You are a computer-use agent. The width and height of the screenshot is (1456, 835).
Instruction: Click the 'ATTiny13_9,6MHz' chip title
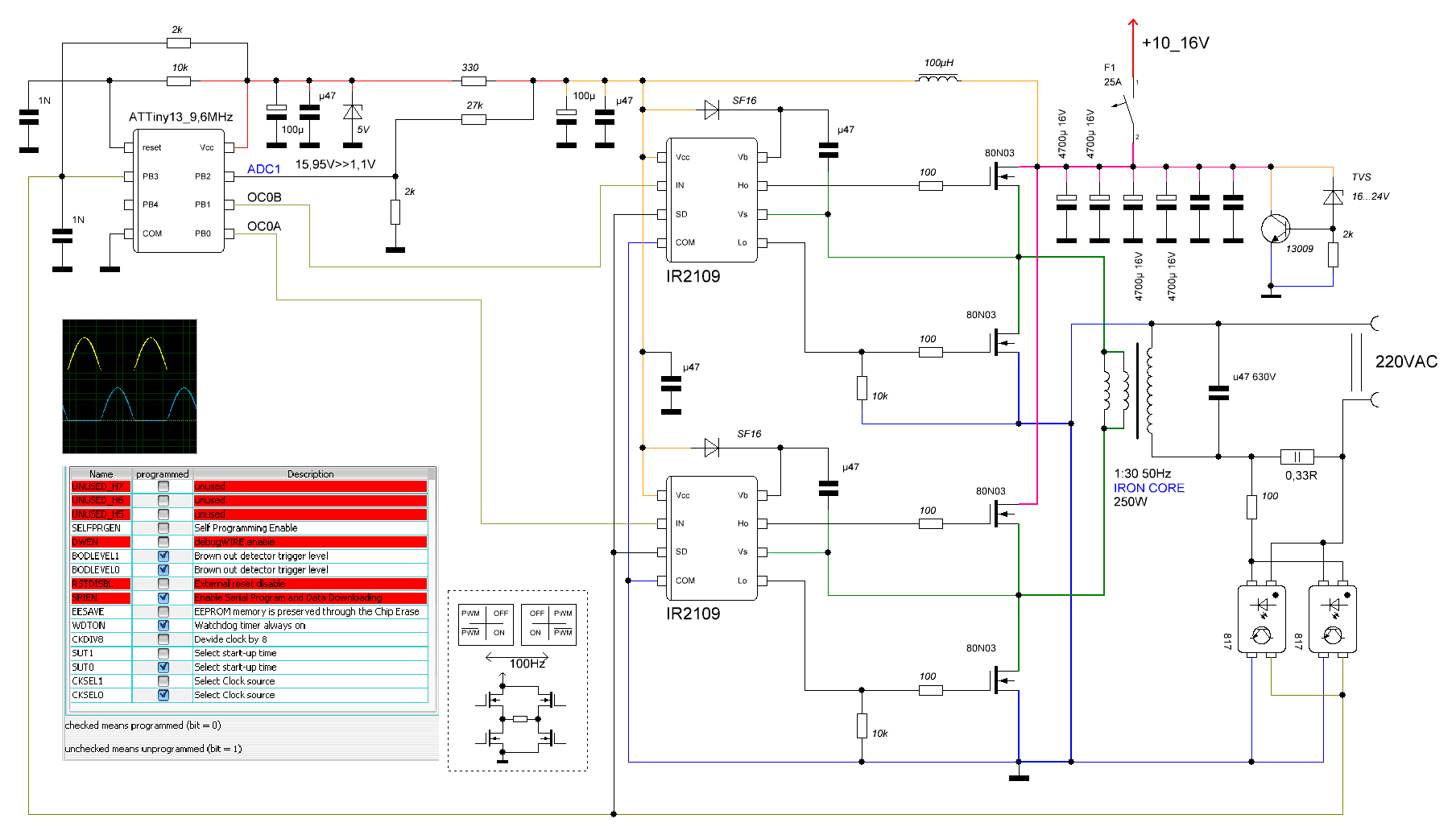pos(181,117)
